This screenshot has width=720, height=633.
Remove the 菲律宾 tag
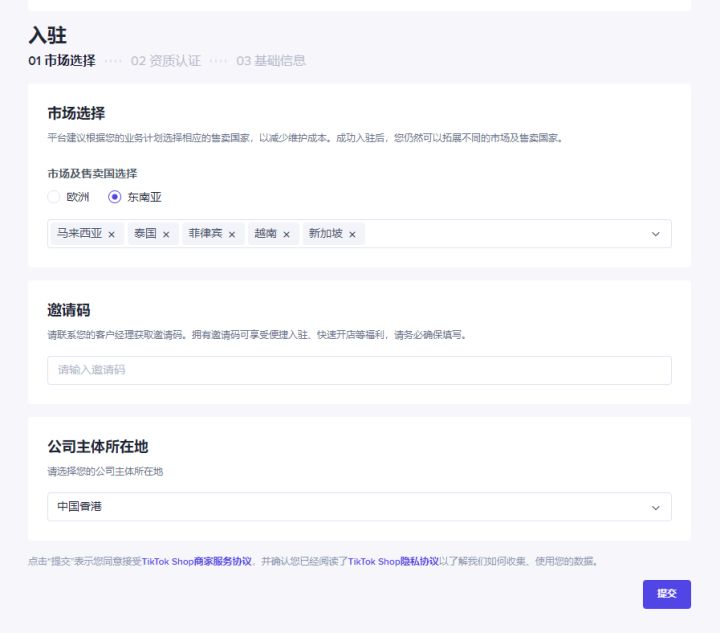click(x=232, y=235)
